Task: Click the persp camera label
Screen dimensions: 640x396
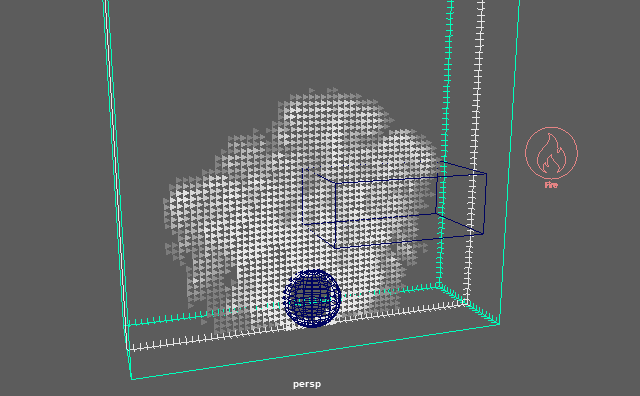Action: point(307,384)
